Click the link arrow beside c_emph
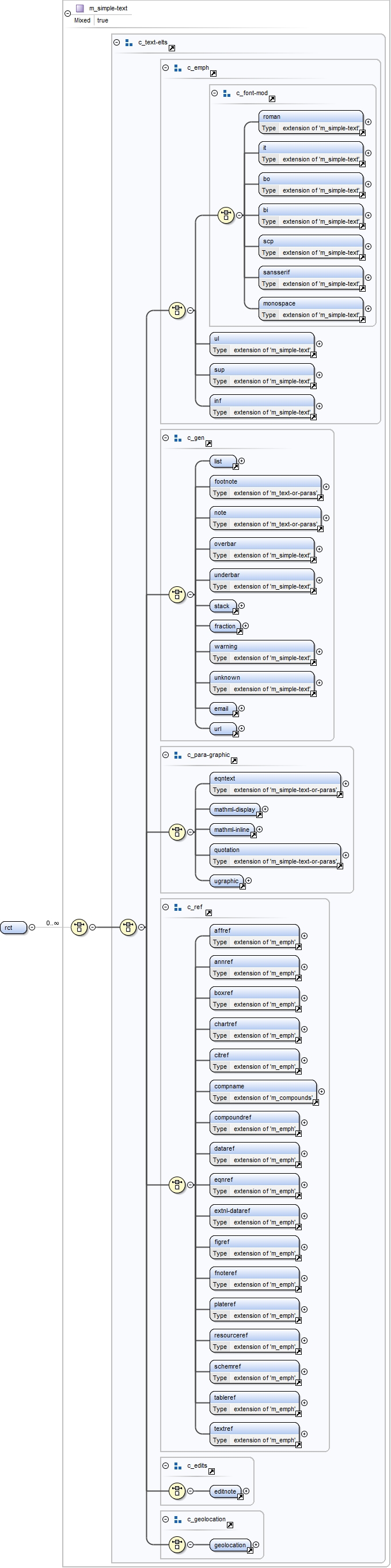This screenshot has width=391, height=1568. coord(213,74)
